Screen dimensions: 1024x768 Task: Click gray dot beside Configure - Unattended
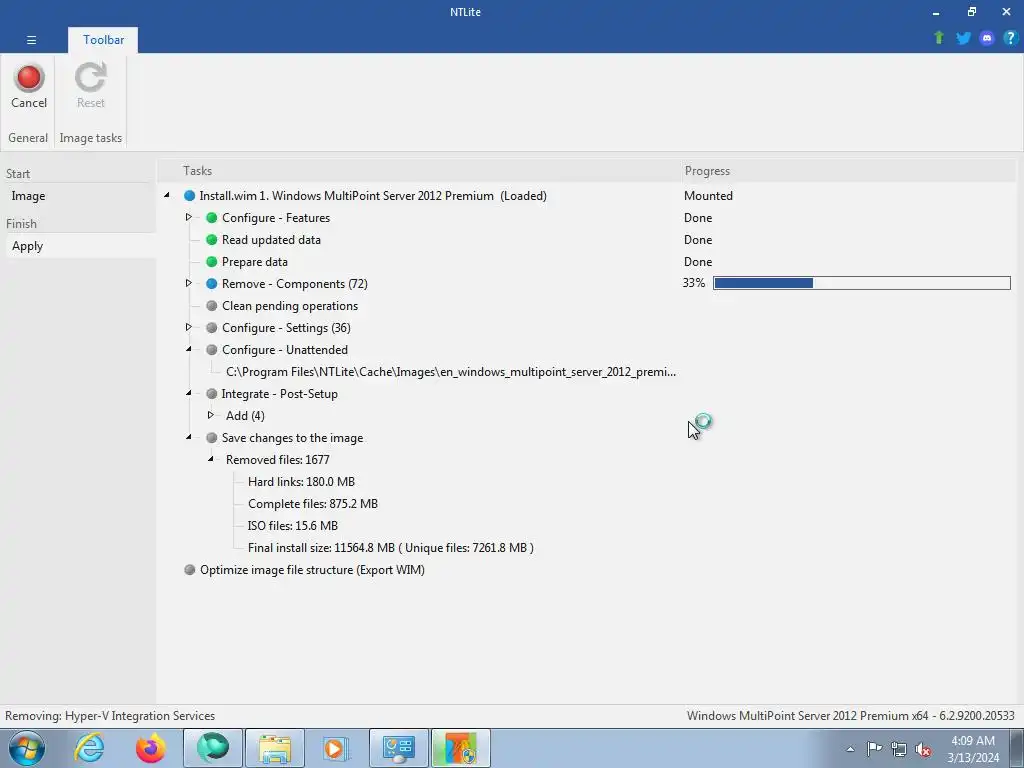[x=212, y=350]
